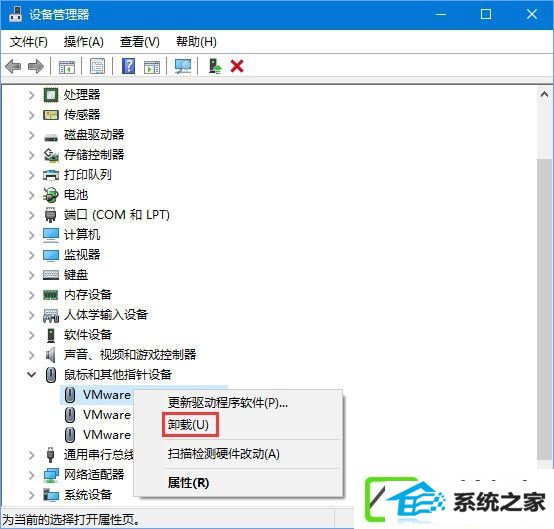Expand the 处理器 category
554x529 pixels.
pos(31,95)
